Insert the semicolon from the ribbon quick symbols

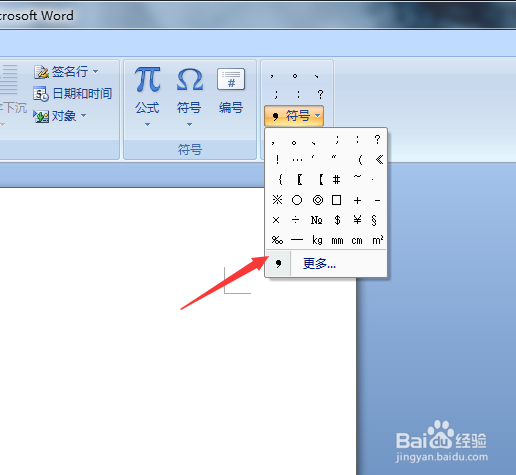275,94
